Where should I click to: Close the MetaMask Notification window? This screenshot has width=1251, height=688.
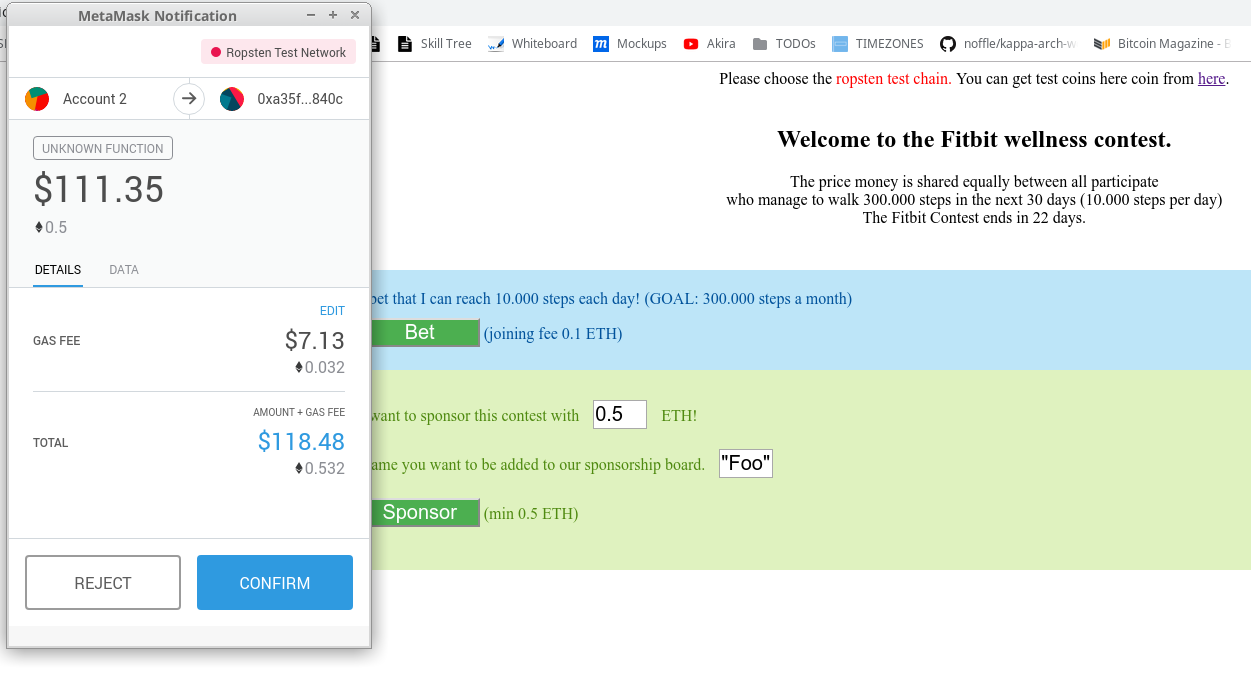355,15
